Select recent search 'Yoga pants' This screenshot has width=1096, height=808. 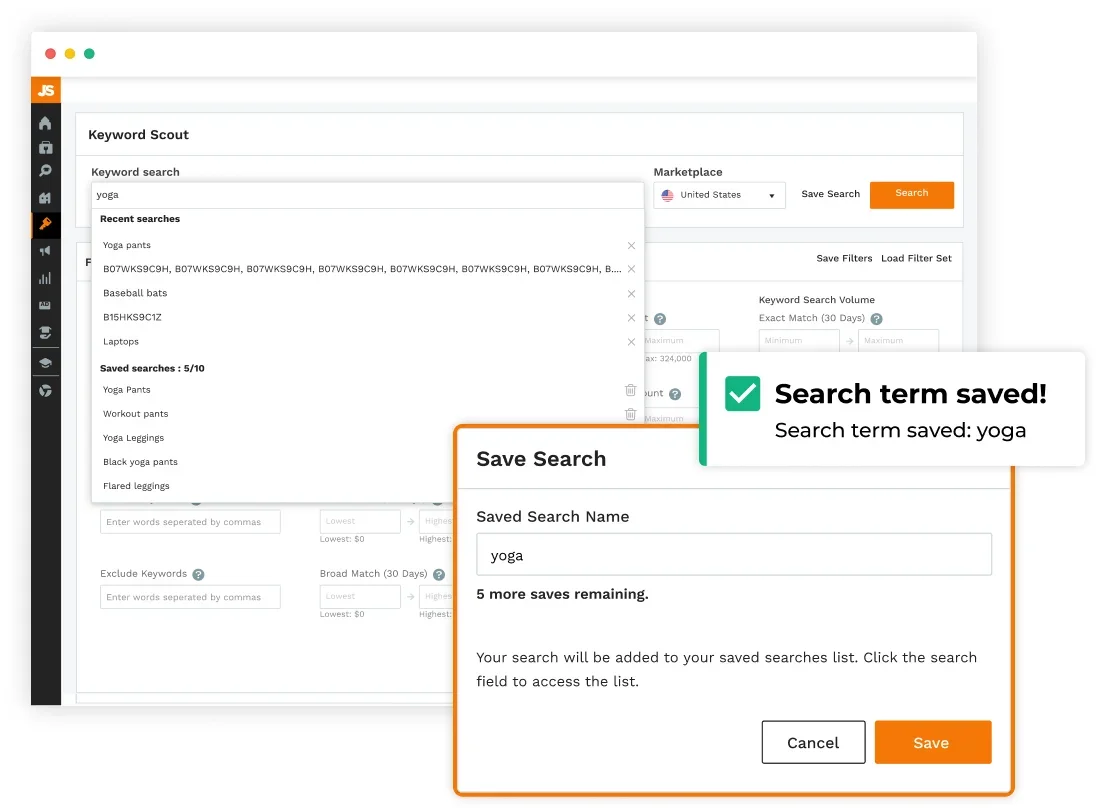pyautogui.click(x=127, y=245)
